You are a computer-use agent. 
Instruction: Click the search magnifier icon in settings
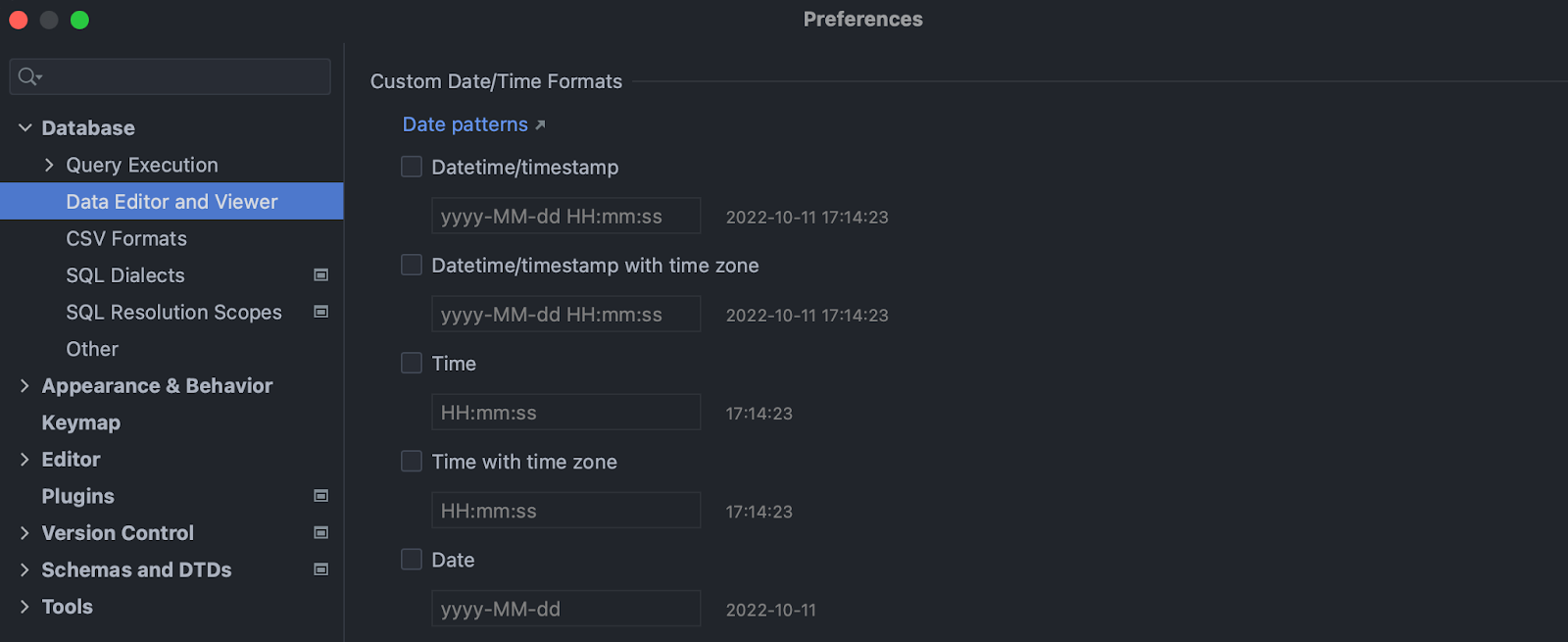tap(28, 76)
